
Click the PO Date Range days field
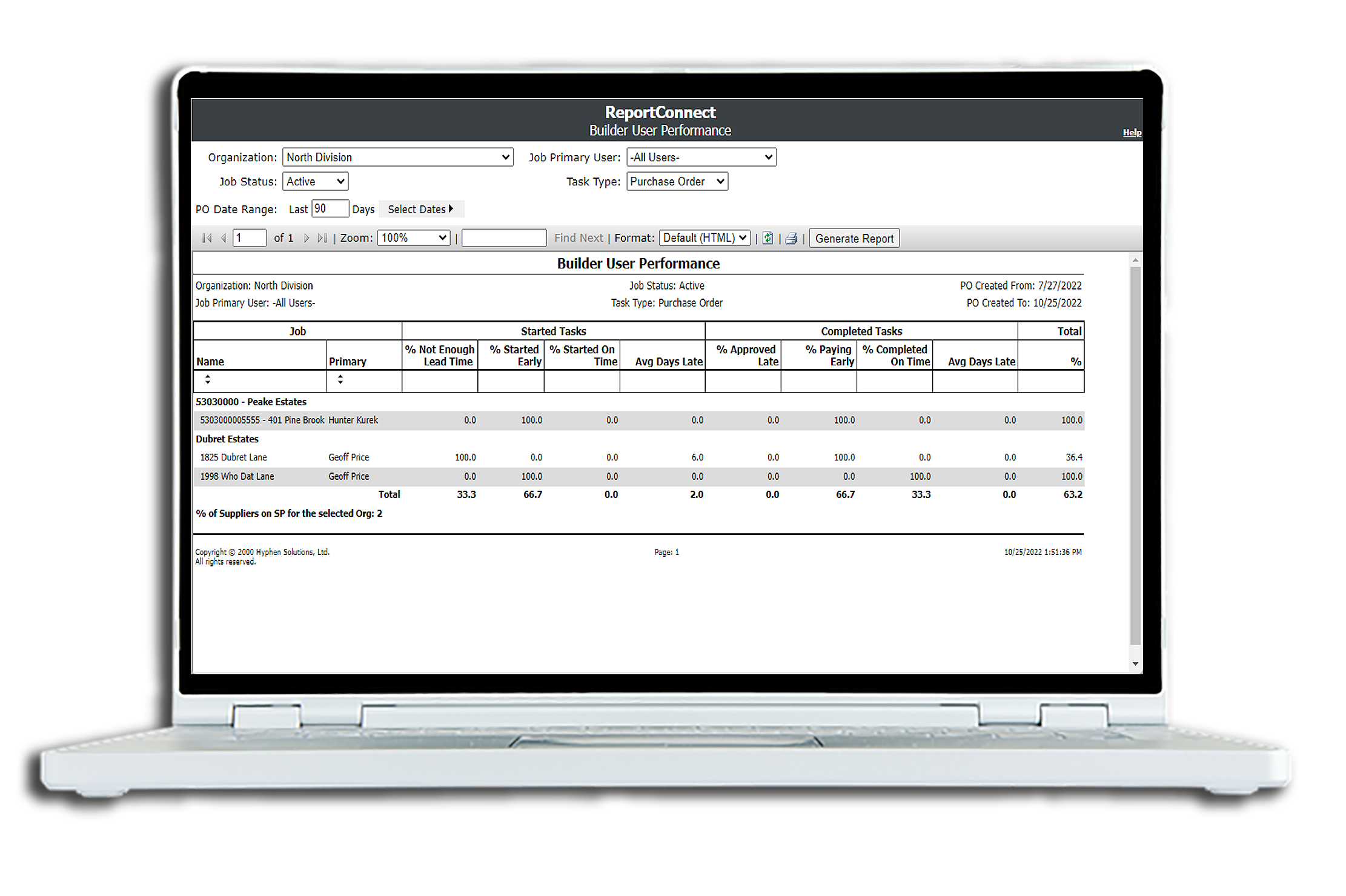coord(330,209)
